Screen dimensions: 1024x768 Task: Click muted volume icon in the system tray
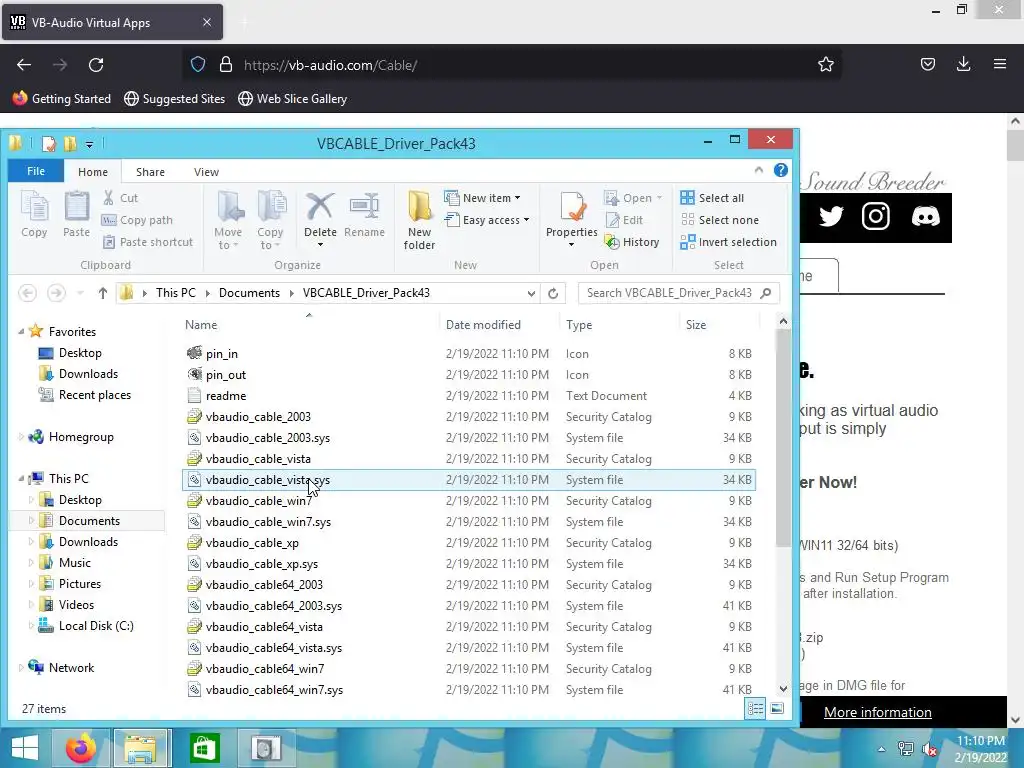929,748
